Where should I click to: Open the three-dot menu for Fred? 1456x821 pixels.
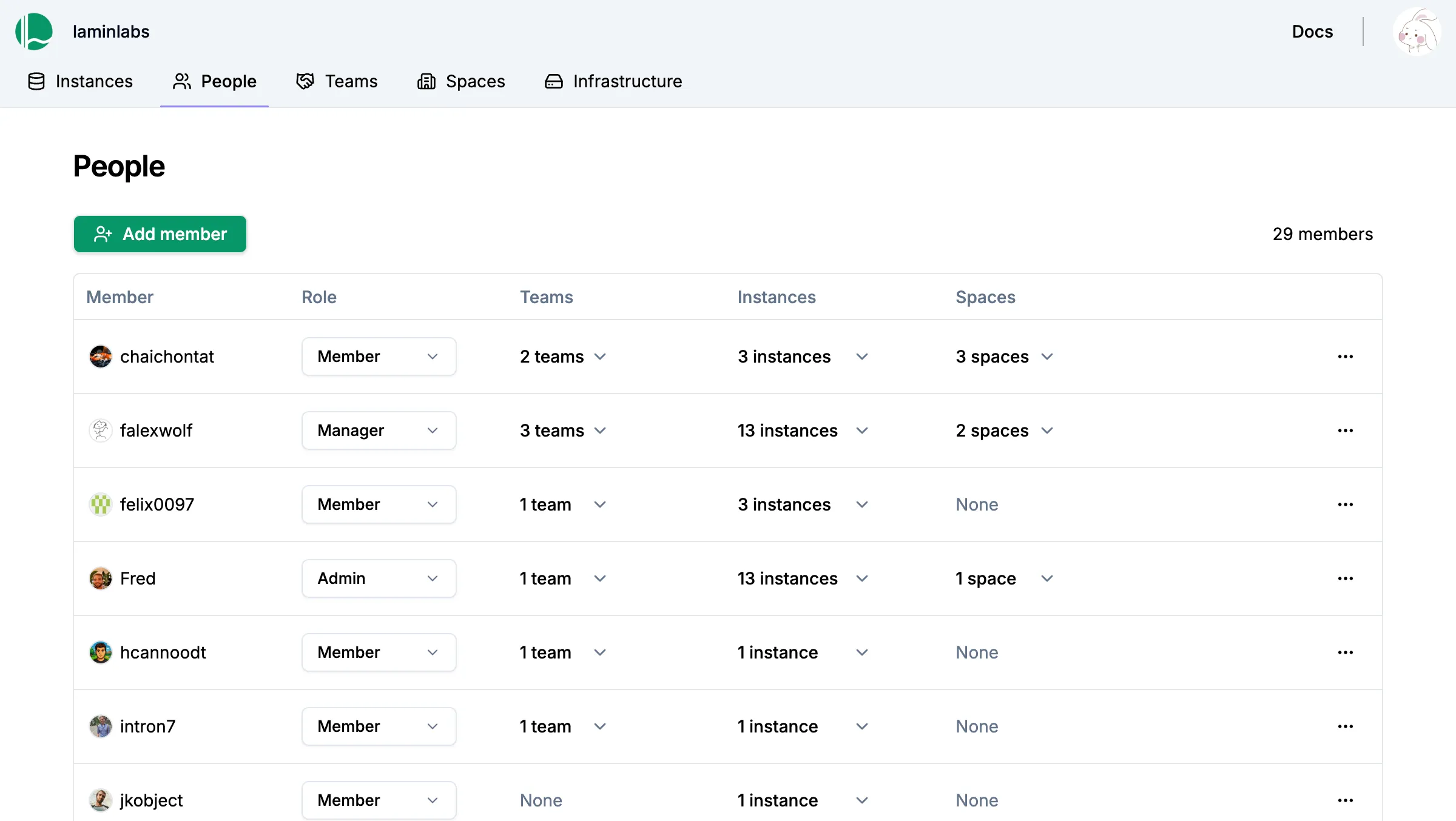[x=1345, y=578]
